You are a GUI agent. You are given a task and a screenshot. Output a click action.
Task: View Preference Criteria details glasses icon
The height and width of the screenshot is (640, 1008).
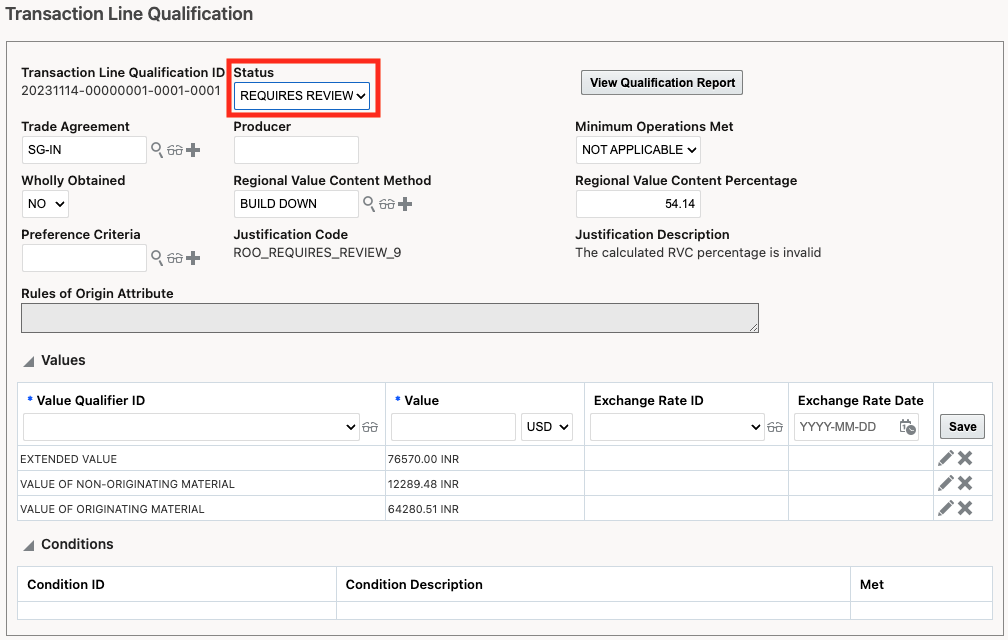coord(175,258)
